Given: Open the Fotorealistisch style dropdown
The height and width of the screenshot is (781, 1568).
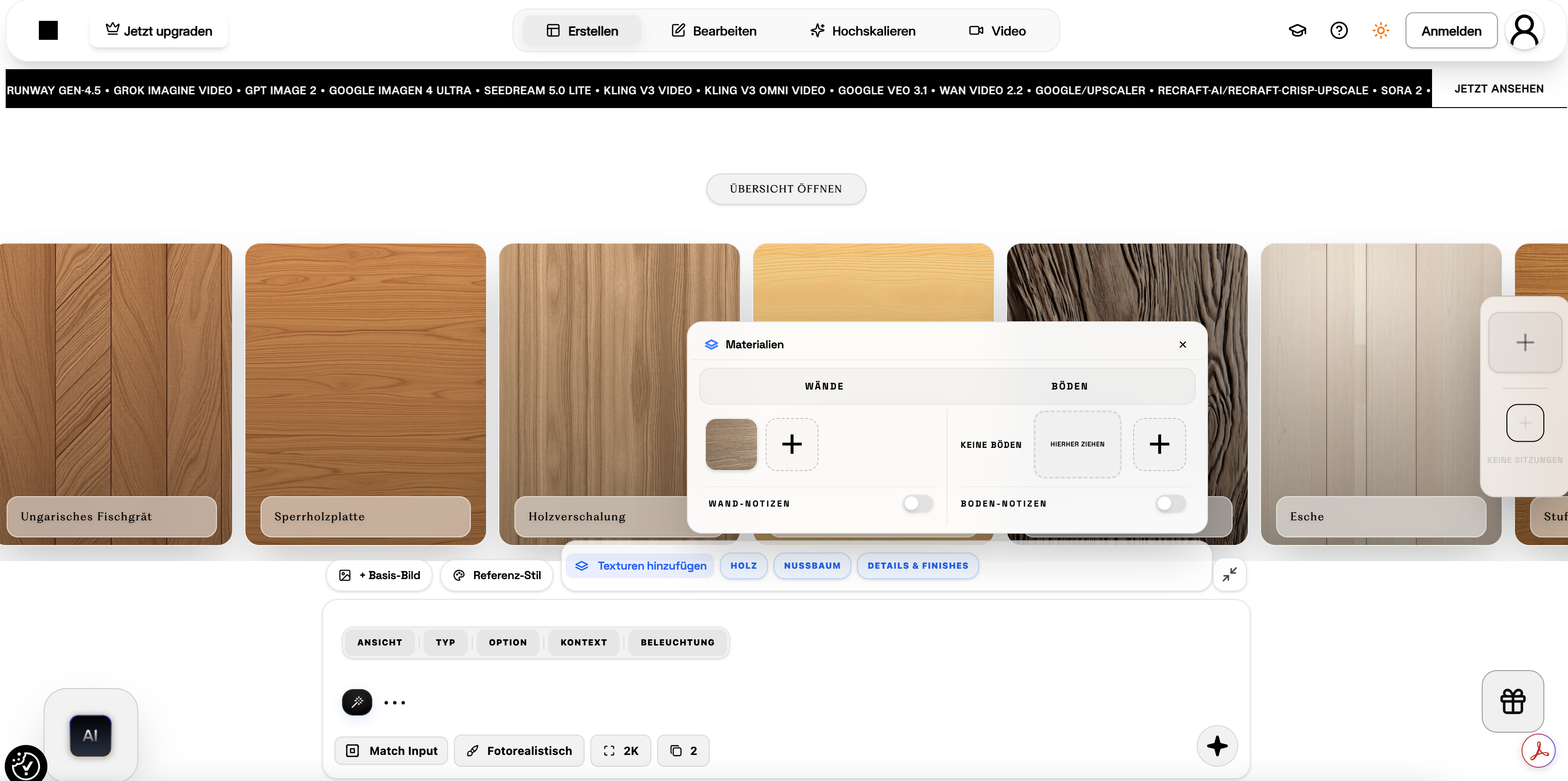Looking at the screenshot, I should pos(519,751).
